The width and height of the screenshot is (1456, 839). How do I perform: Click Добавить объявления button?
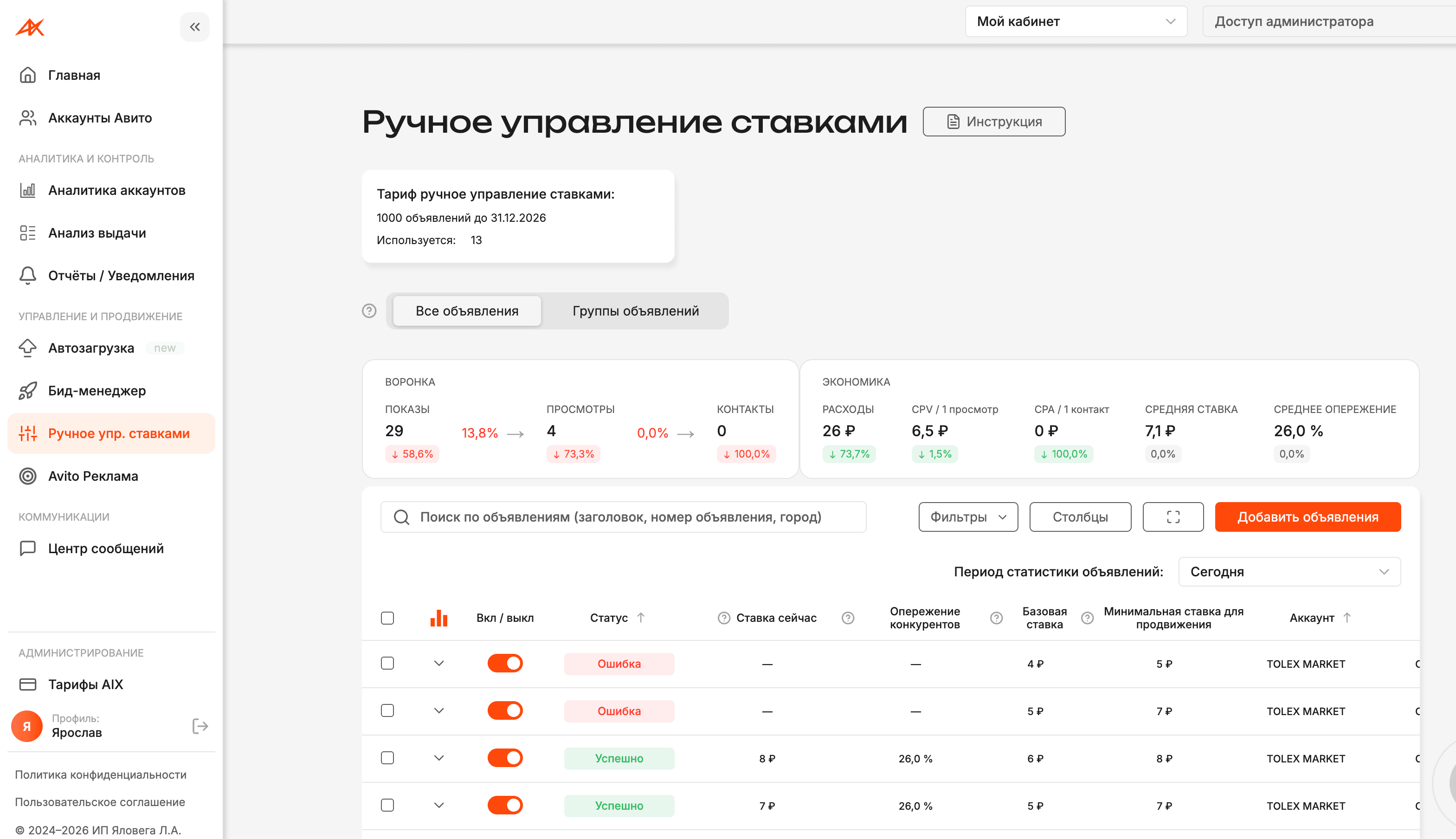1308,517
